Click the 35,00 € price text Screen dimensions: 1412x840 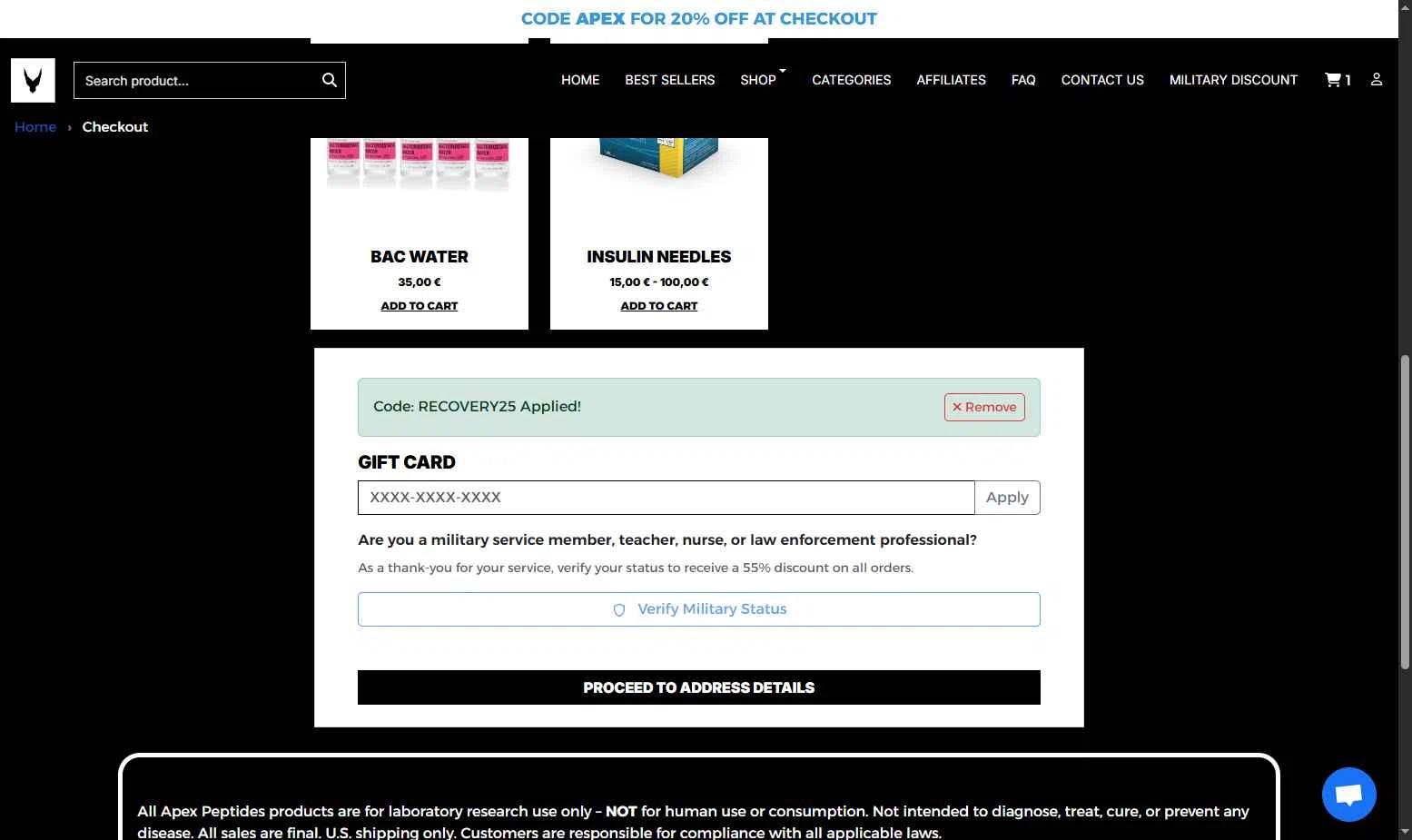pyautogui.click(x=420, y=282)
